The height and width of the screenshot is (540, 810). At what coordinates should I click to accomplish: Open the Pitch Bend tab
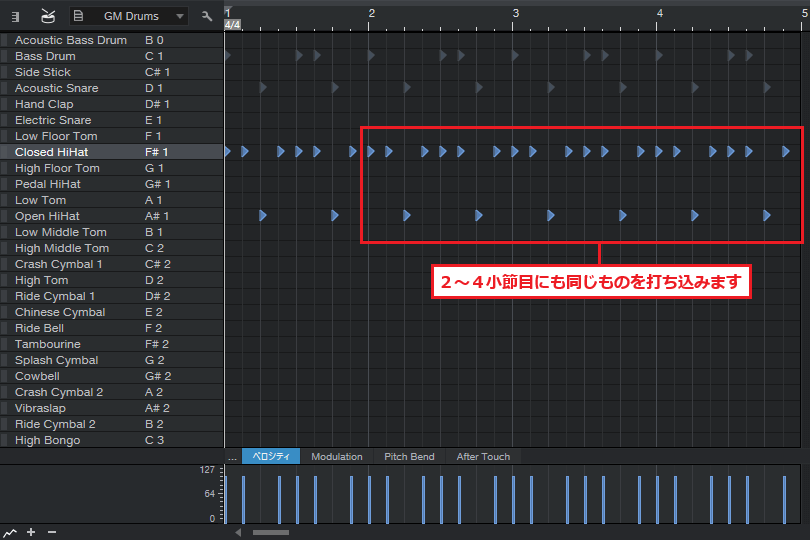click(409, 457)
